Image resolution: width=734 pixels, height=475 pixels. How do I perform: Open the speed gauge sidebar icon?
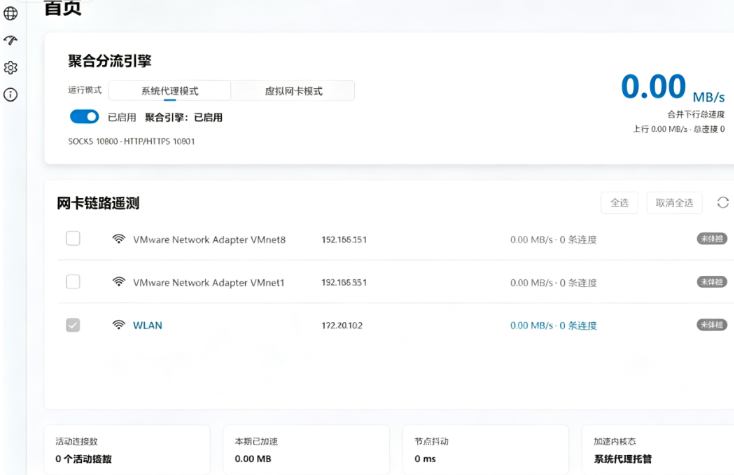[x=10, y=40]
